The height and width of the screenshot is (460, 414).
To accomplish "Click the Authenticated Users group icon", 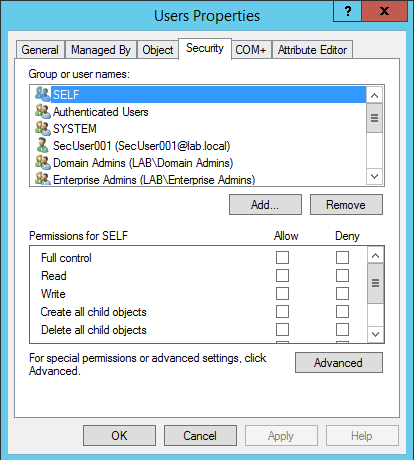I will pyautogui.click(x=43, y=111).
